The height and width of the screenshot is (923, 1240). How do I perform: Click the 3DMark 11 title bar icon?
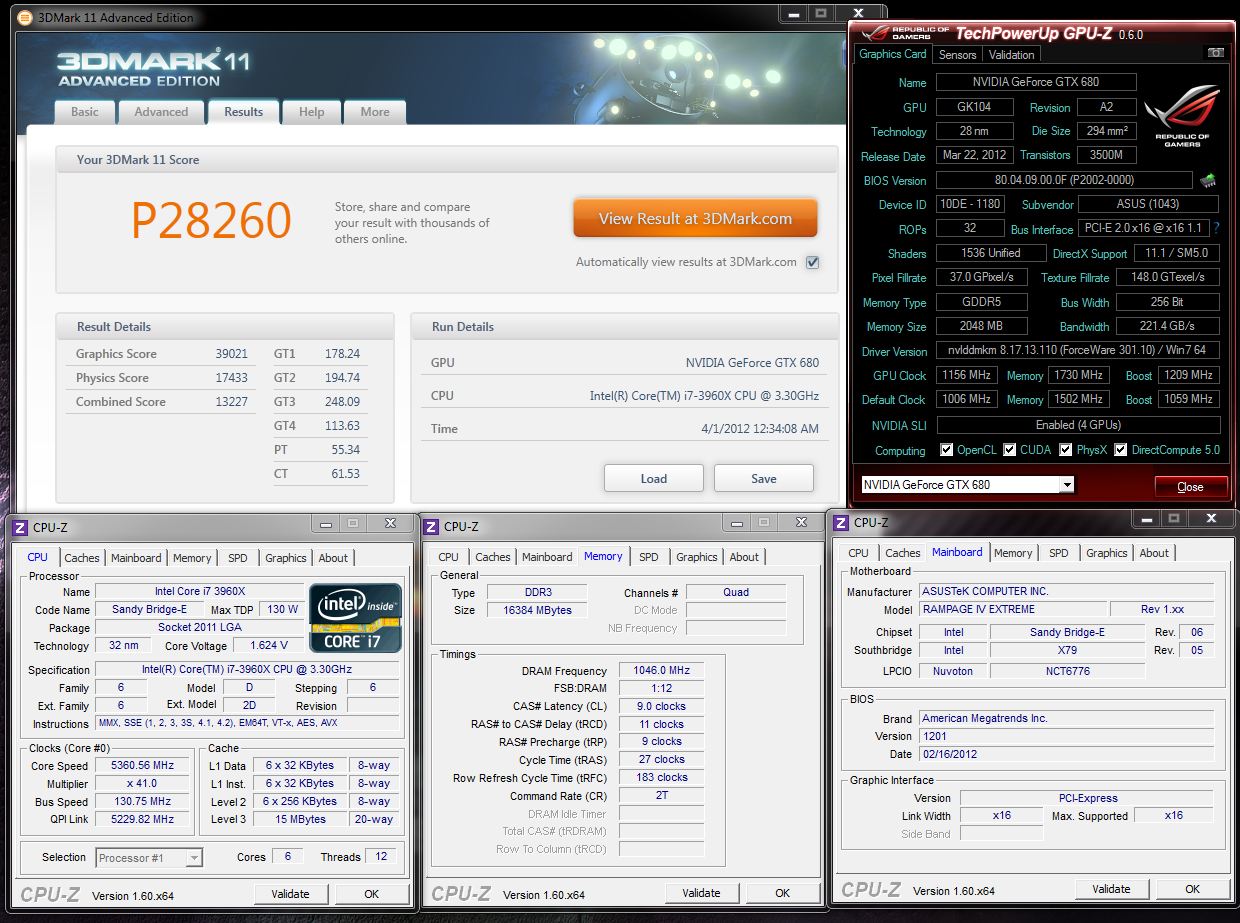point(25,17)
